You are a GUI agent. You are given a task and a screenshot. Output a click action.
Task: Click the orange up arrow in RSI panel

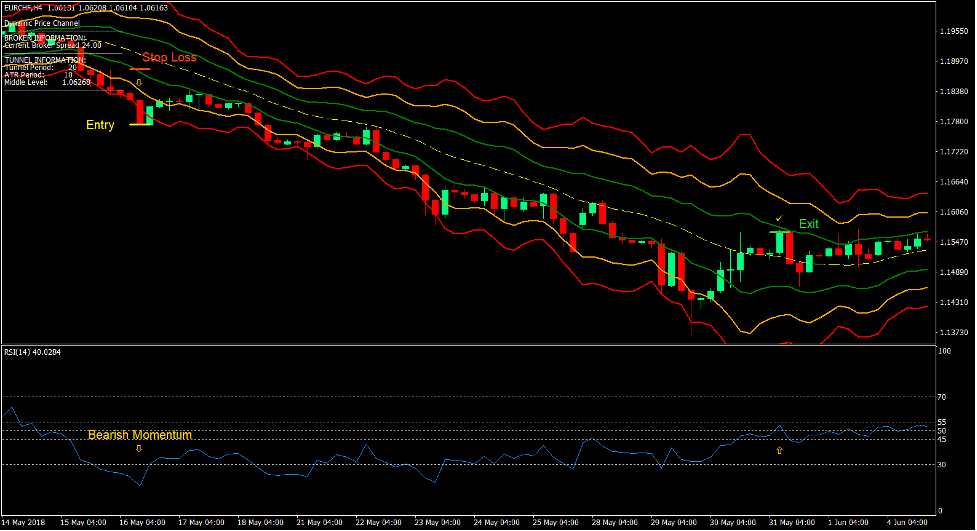pos(779,451)
